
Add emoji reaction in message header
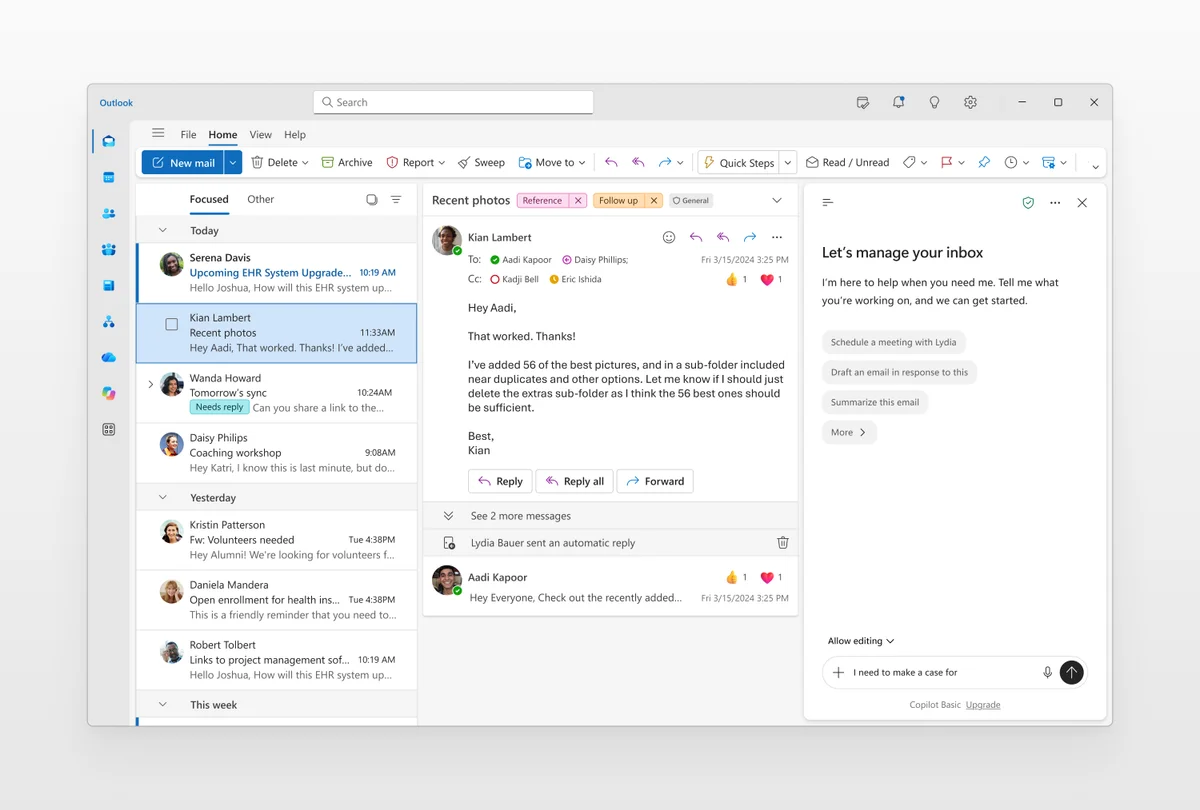pyautogui.click(x=669, y=237)
